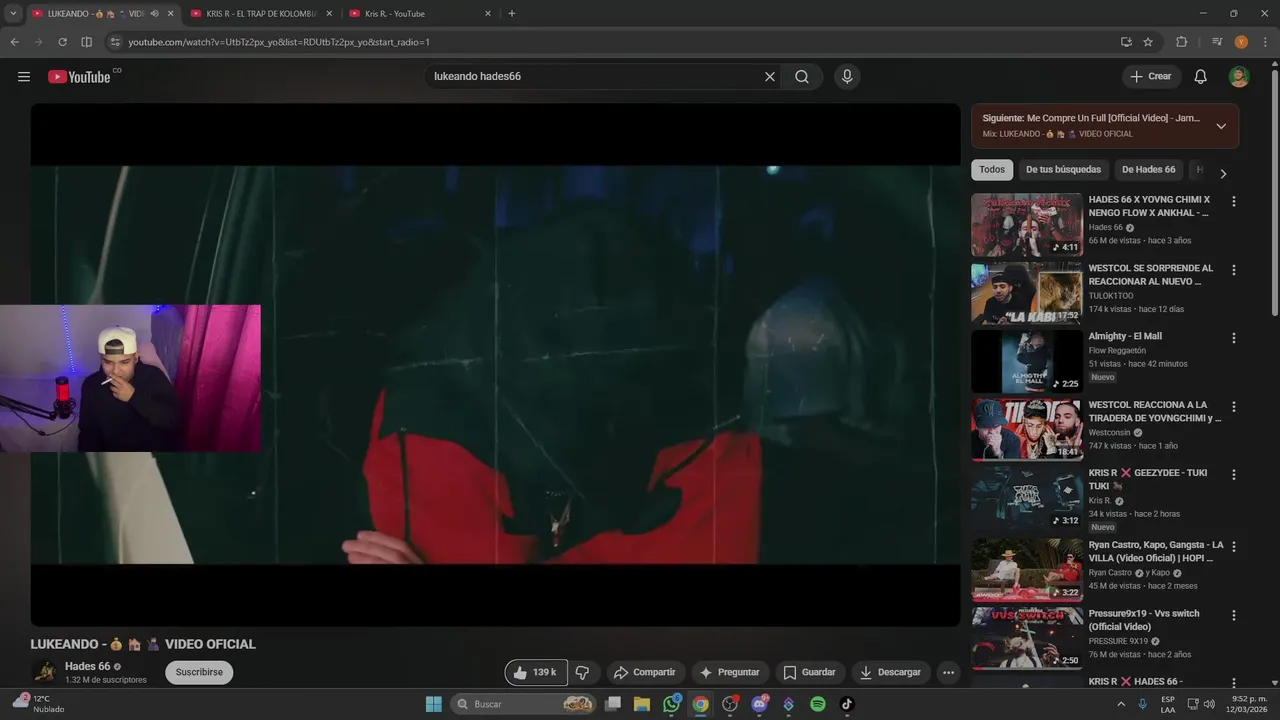Expand the Siguiente mix playlist panel
This screenshot has height=720, width=1280.
tap(1221, 126)
